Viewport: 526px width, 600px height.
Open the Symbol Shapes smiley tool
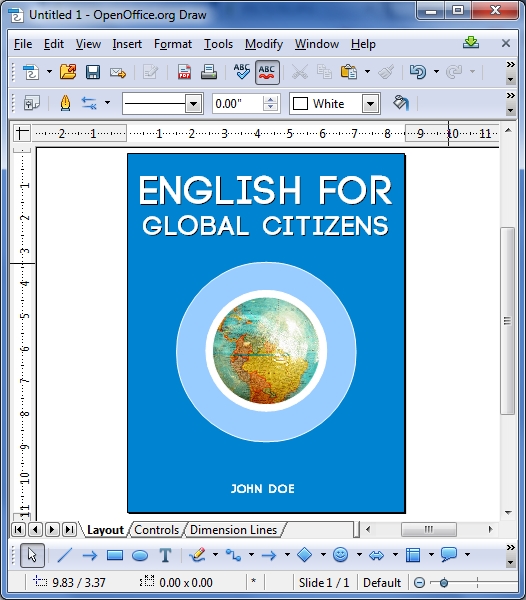(340, 555)
